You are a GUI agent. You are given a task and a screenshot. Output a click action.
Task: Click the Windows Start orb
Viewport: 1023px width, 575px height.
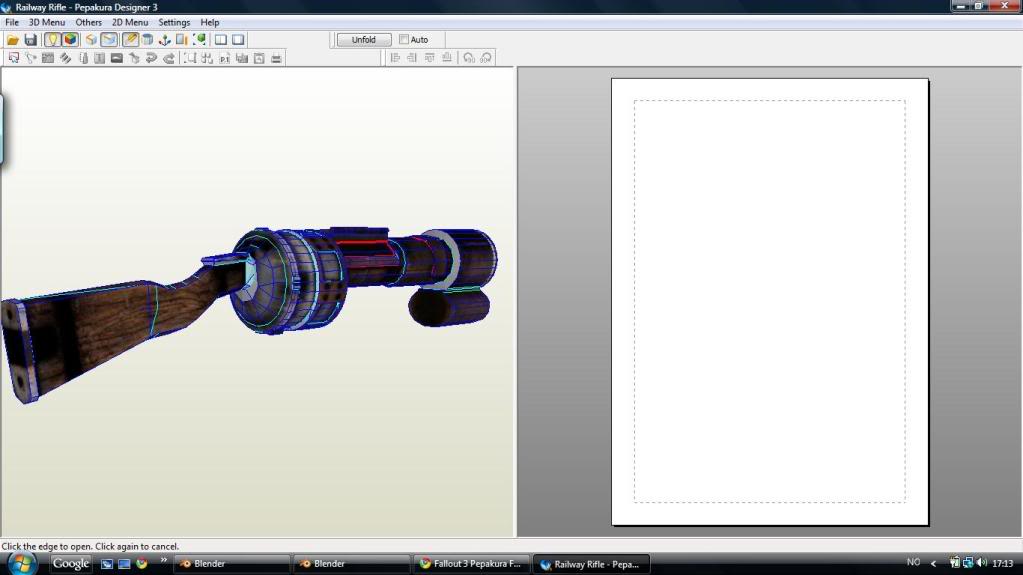tap(22, 563)
